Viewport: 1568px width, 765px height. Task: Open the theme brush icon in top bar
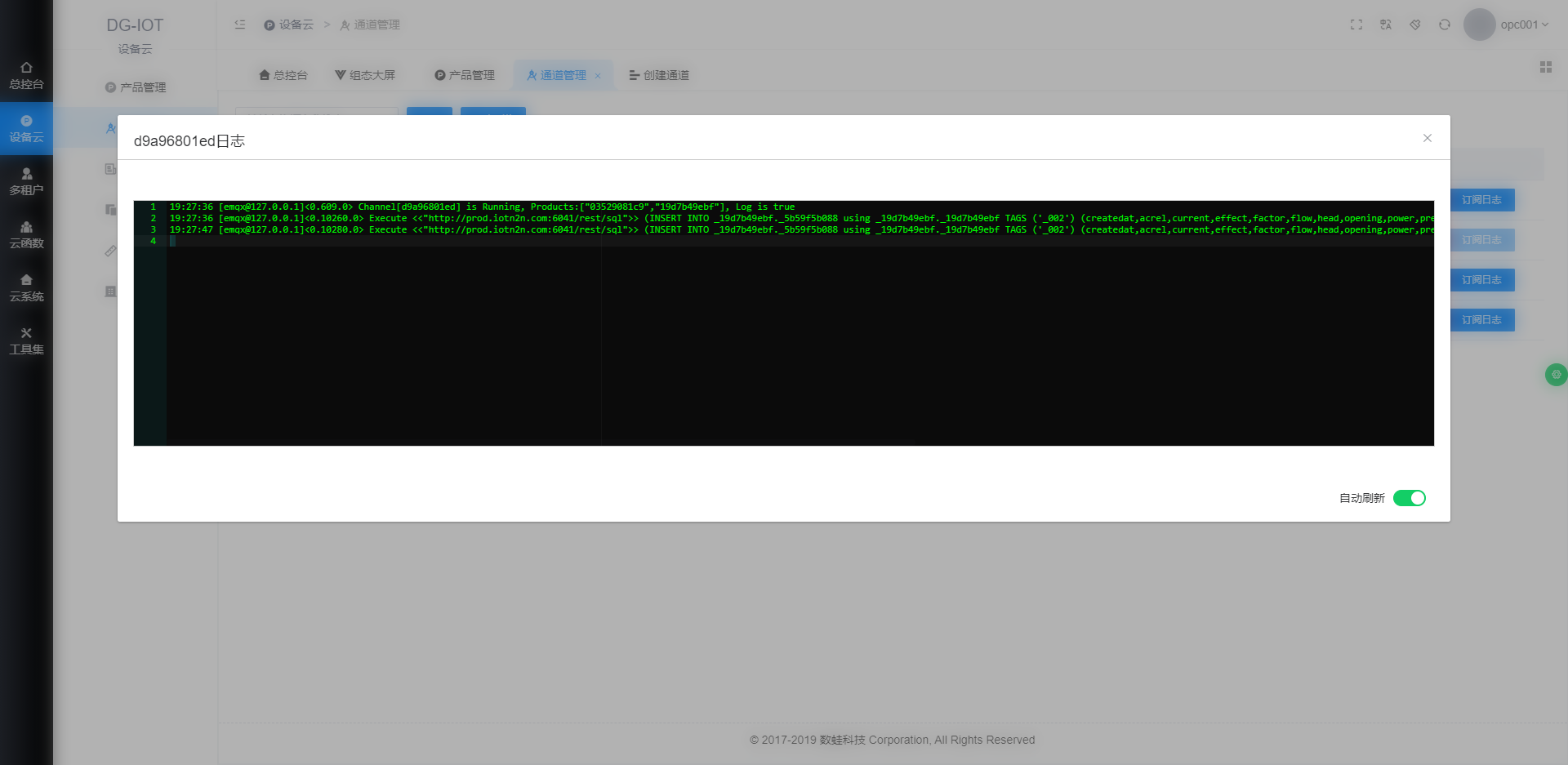coord(1415,24)
